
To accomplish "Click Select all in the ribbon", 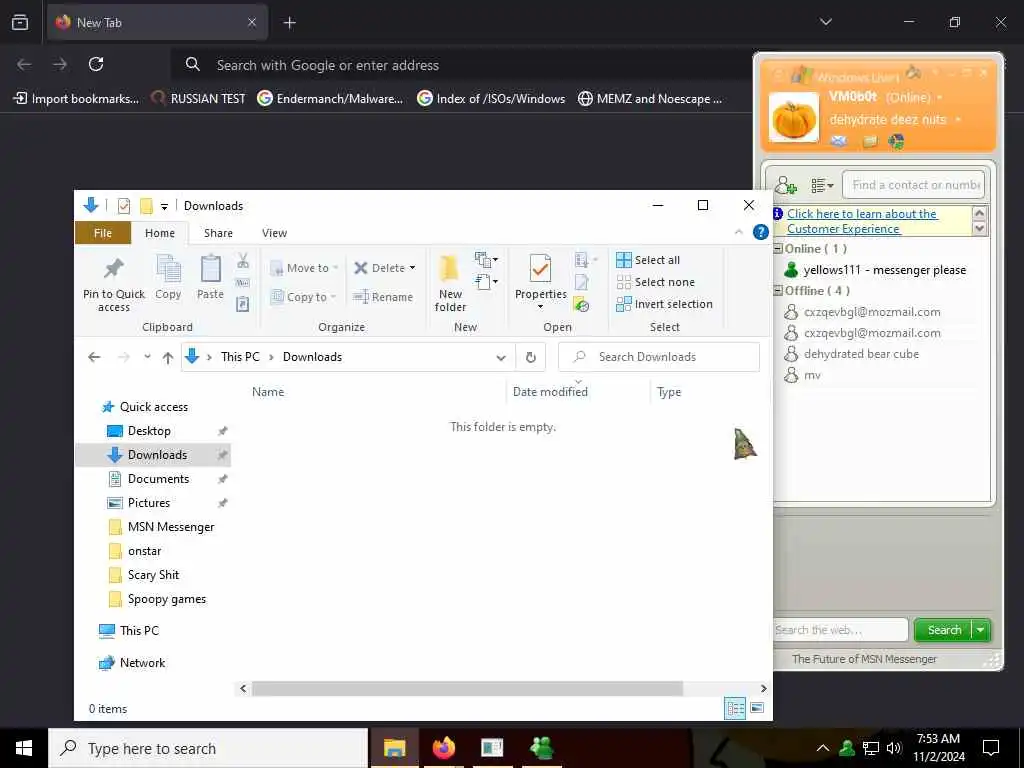I will click(648, 260).
